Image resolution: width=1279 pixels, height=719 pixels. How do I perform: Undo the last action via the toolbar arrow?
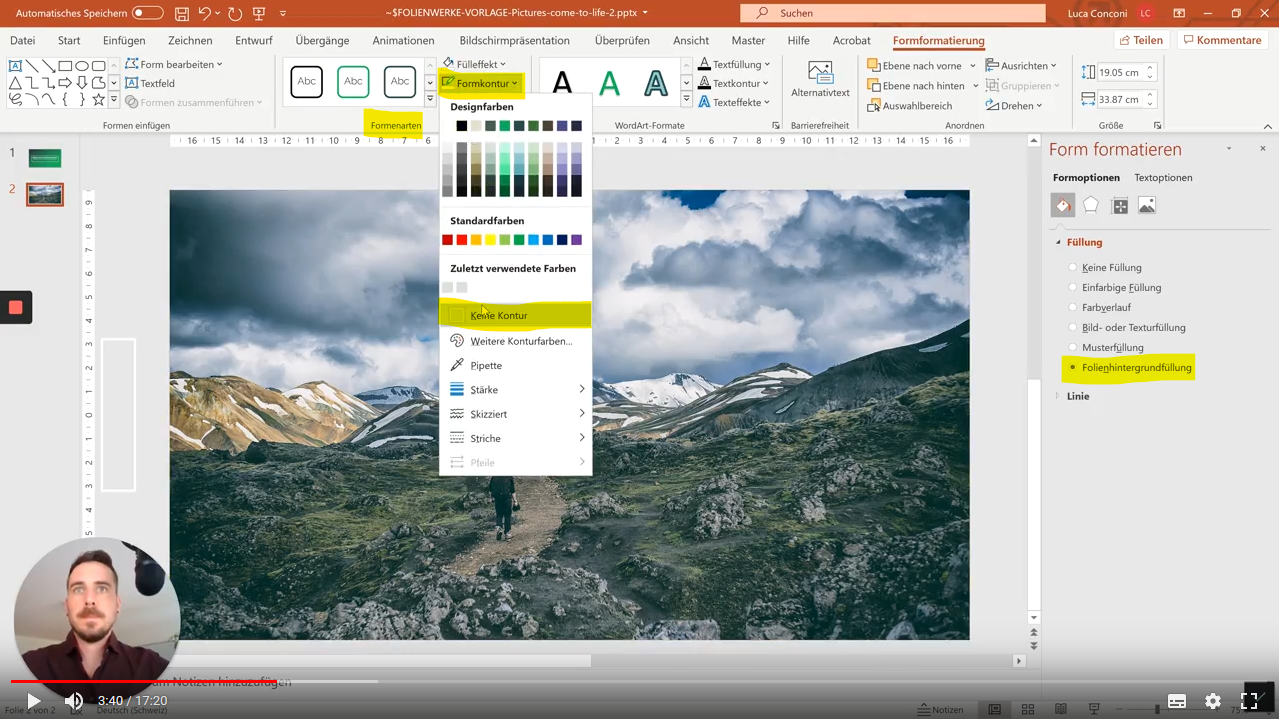pos(205,14)
